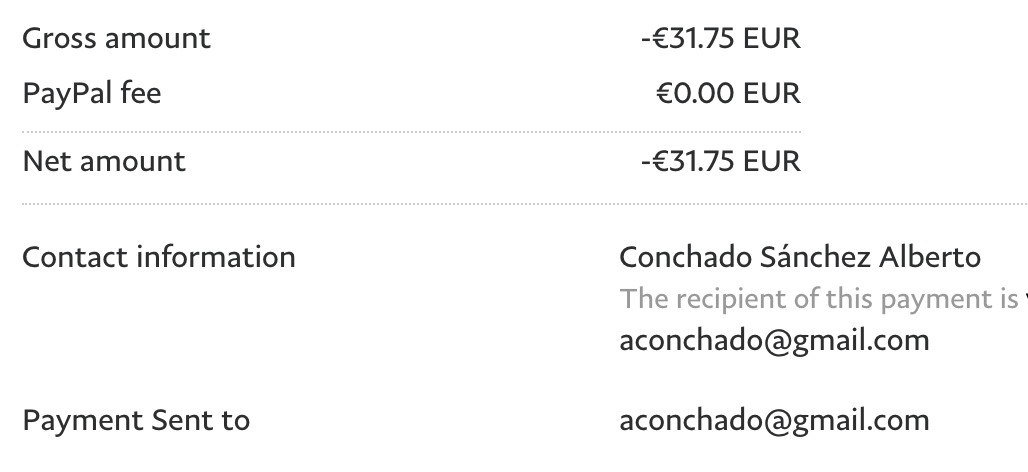Click the word Alberto in recipient name
The image size is (1028, 472).
[x=930, y=257]
